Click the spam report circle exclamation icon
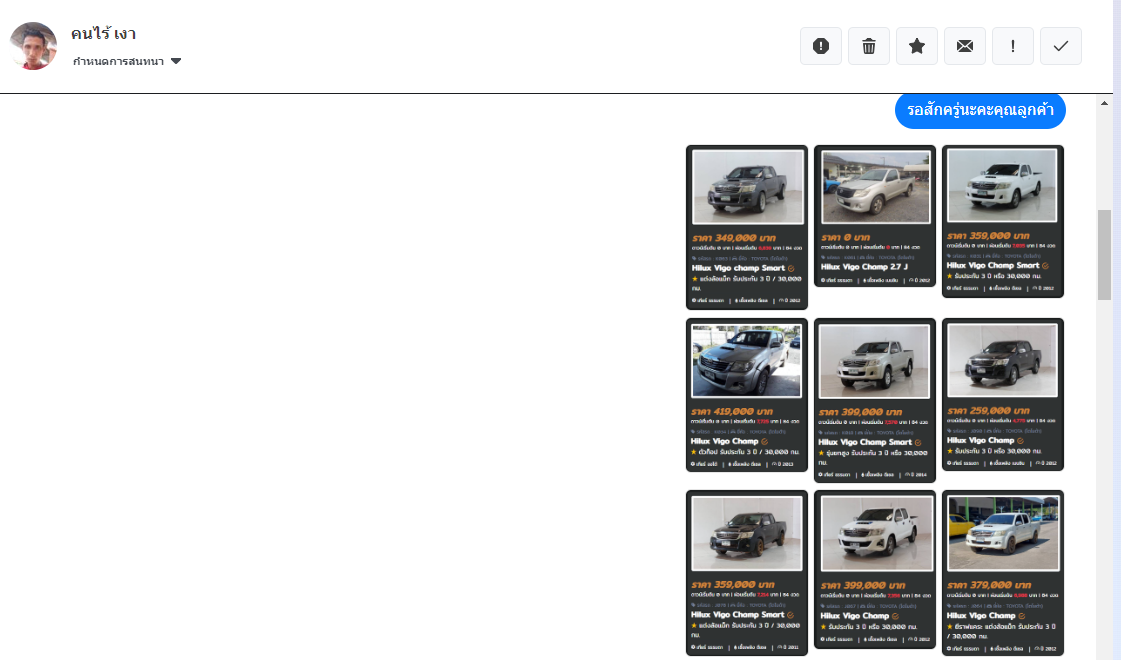 click(x=821, y=46)
